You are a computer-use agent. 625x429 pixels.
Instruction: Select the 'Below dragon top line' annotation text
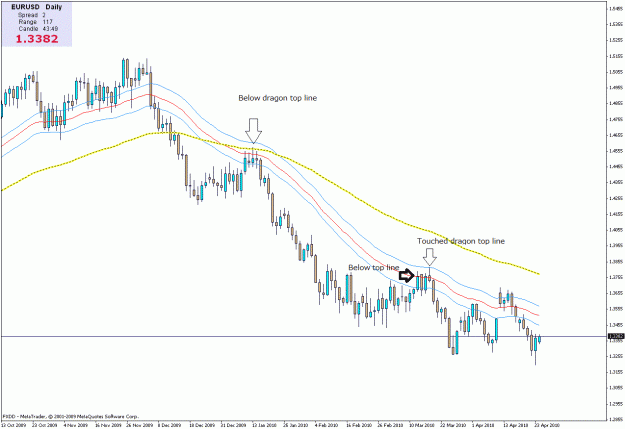(277, 98)
